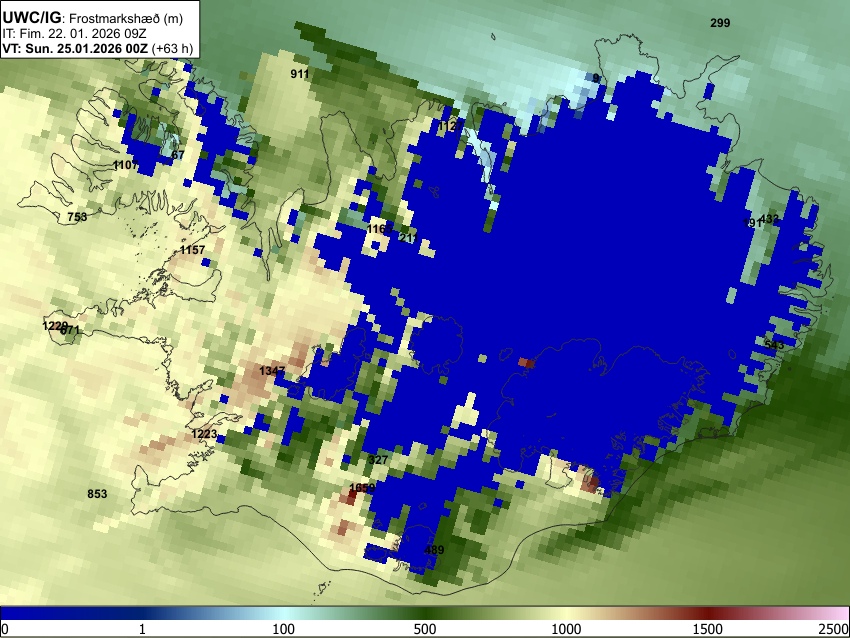The image size is (850, 638).
Task: Click the map value 1659
Action: tap(362, 488)
